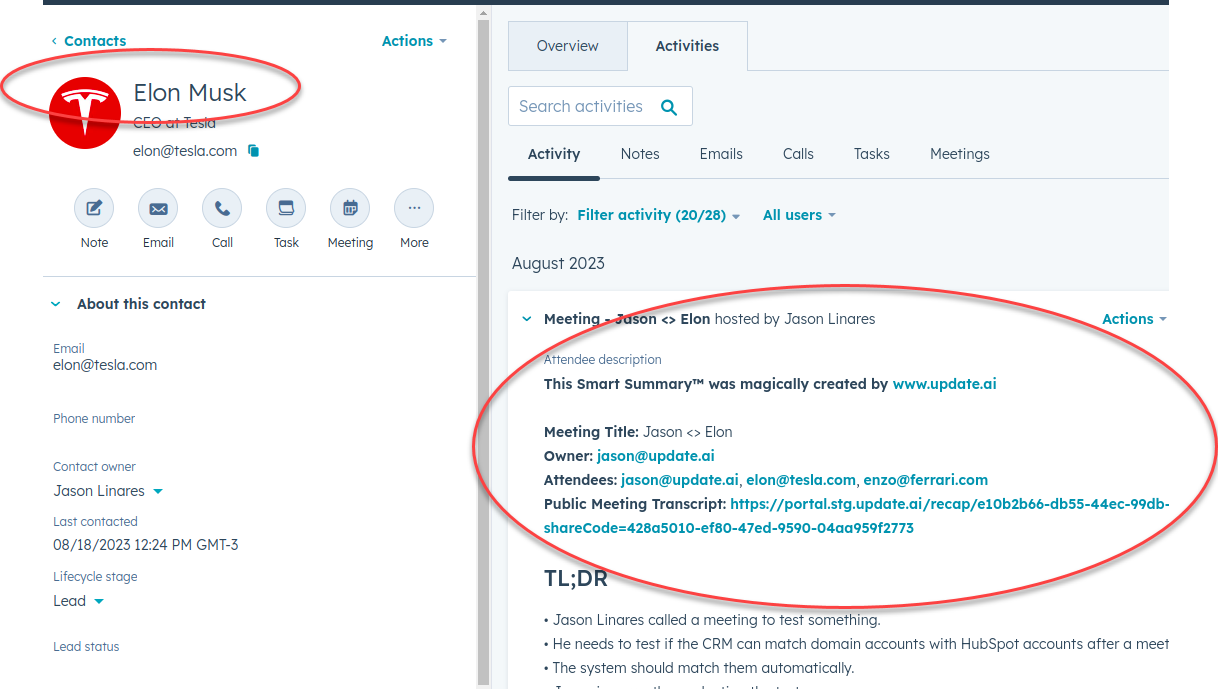Screen dimensions: 1218x689
Task: Open the www.update.ai link
Action: tap(944, 384)
